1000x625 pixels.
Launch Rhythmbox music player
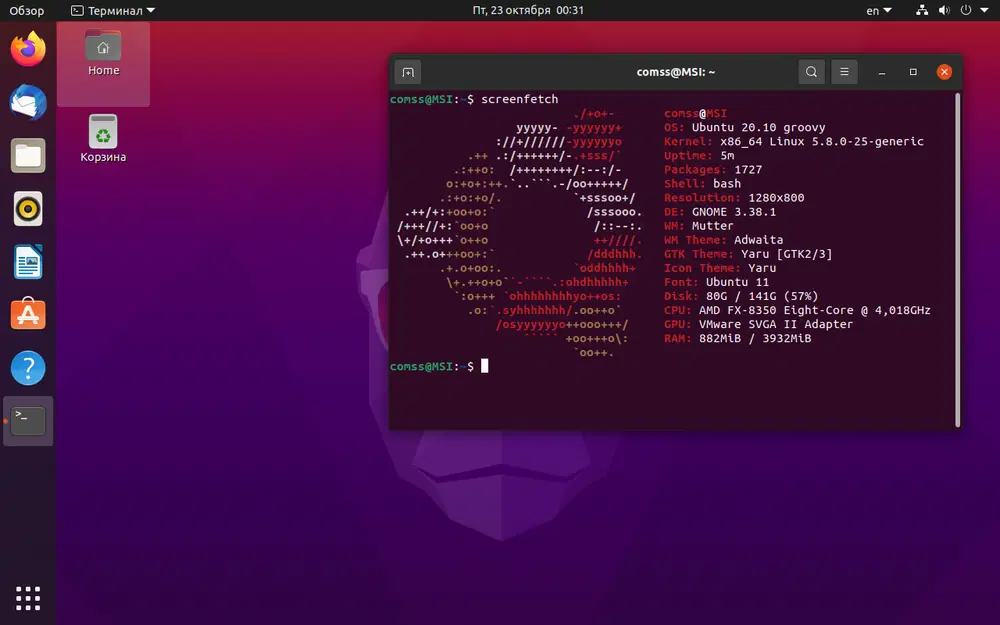click(x=28, y=209)
